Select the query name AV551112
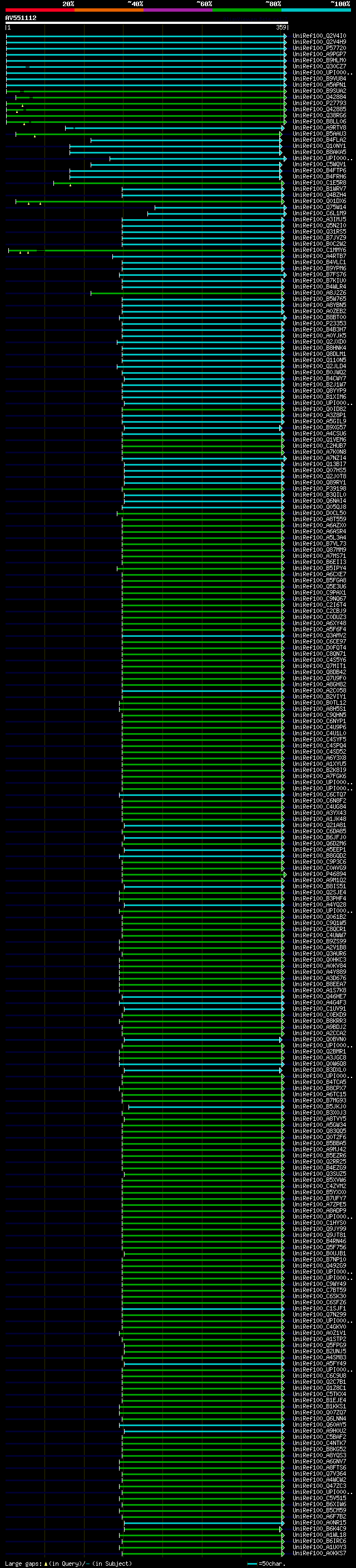This screenshot has height=1568, width=356. pyautogui.click(x=21, y=18)
